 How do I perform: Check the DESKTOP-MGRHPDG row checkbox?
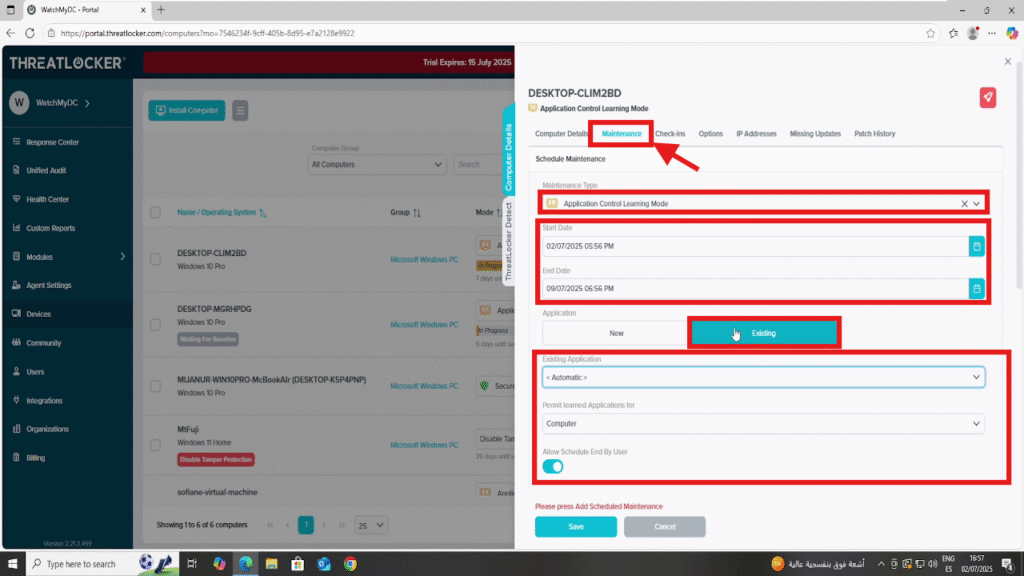[155, 324]
